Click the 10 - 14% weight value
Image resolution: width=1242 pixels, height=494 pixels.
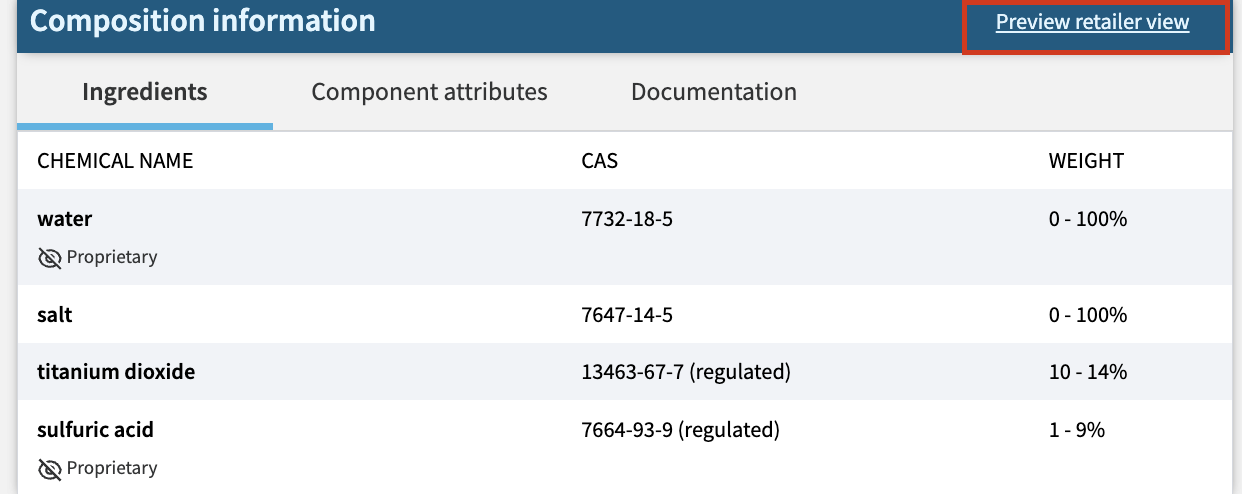[x=1088, y=372]
